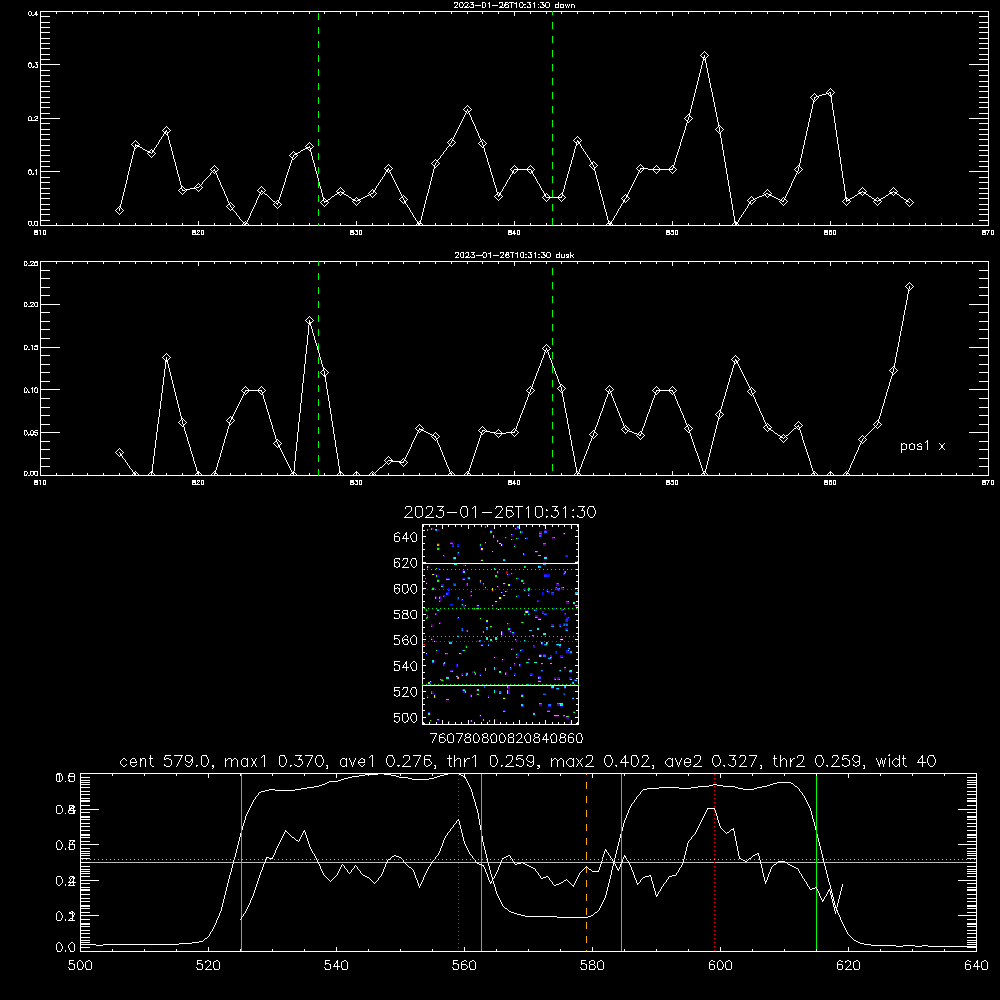Click the speckled detector image thumbnail

click(501, 624)
